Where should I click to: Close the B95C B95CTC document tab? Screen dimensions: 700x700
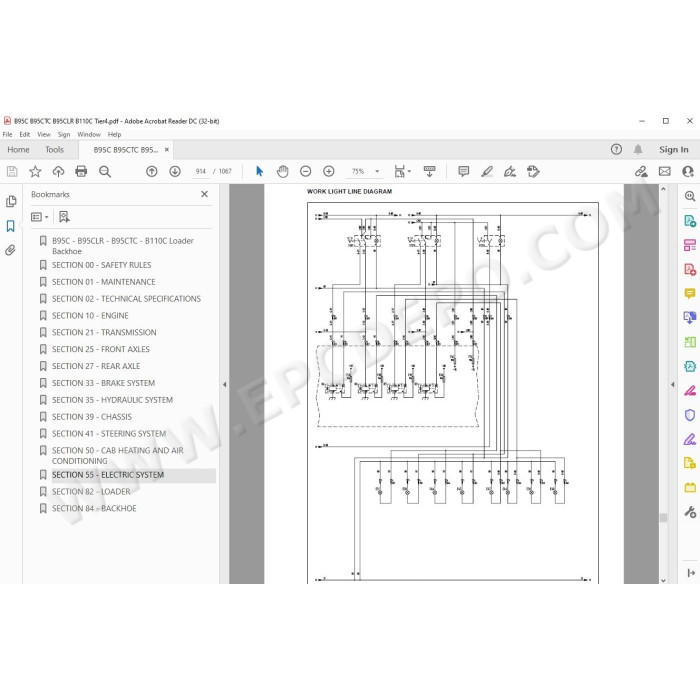tap(167, 150)
